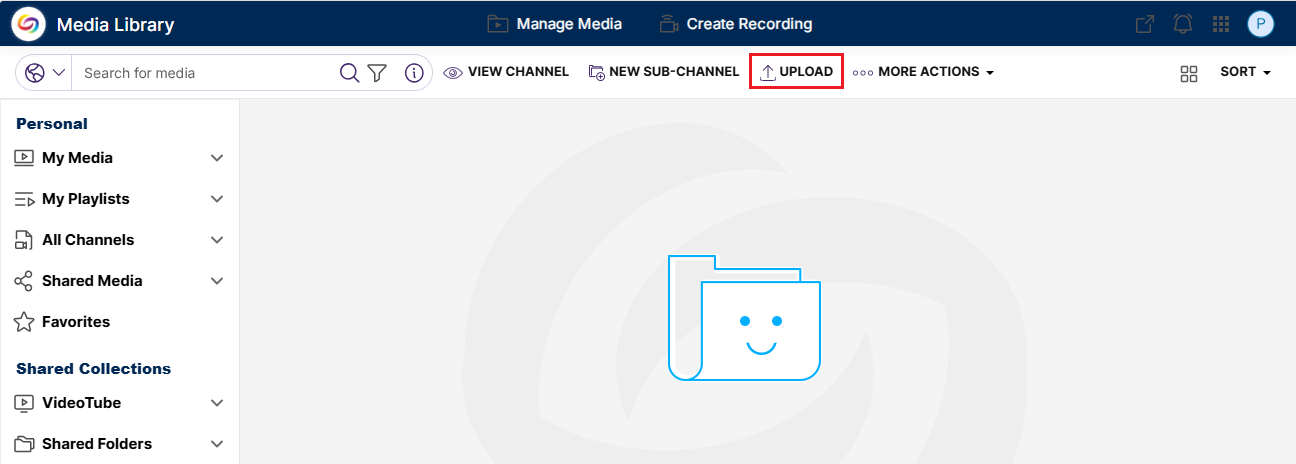The image size is (1296, 464).
Task: Click the My Playlists list icon
Action: point(24,199)
